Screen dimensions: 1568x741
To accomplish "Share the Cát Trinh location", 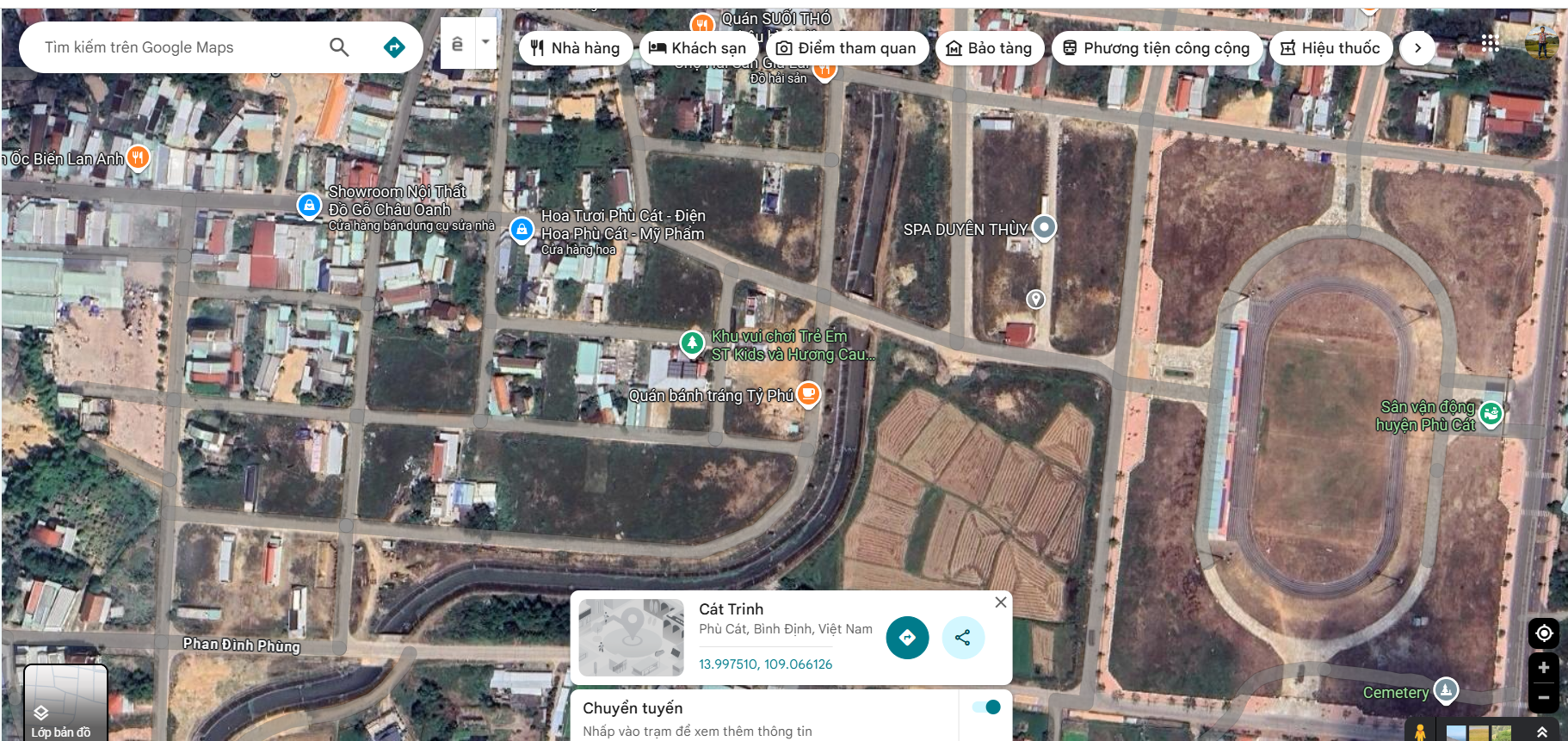I will click(963, 638).
